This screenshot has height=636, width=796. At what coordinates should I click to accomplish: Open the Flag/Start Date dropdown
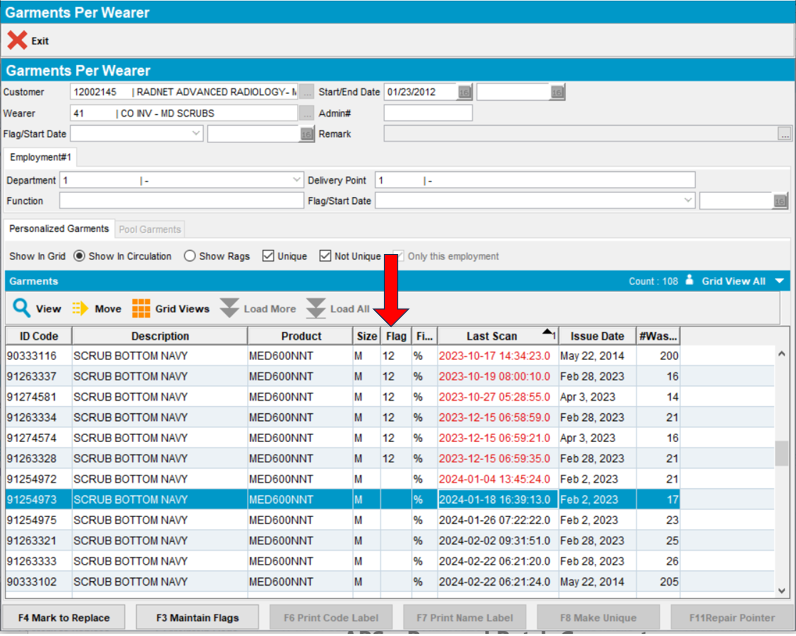(195, 134)
